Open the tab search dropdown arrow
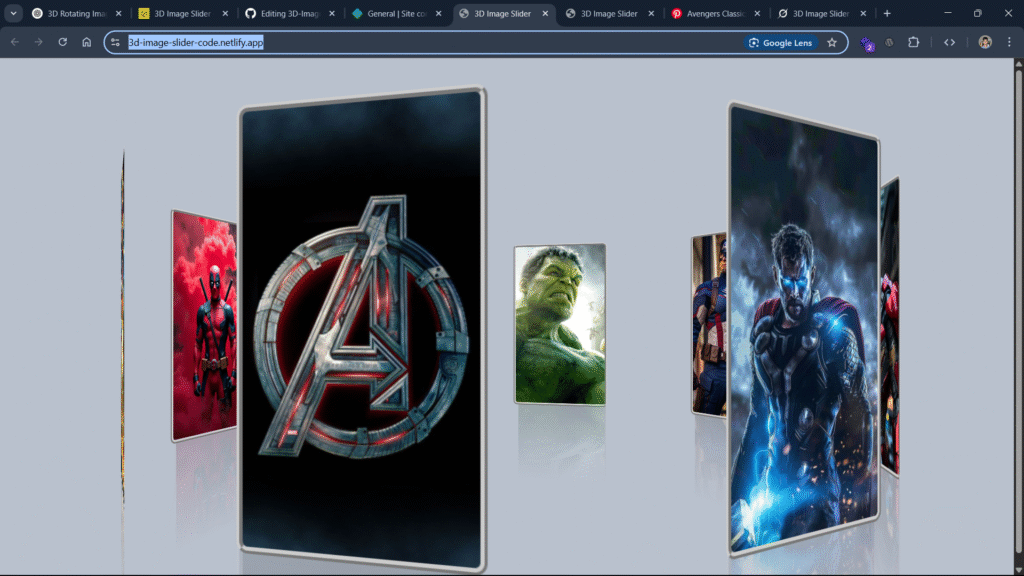The image size is (1024, 576). pyautogui.click(x=13, y=13)
